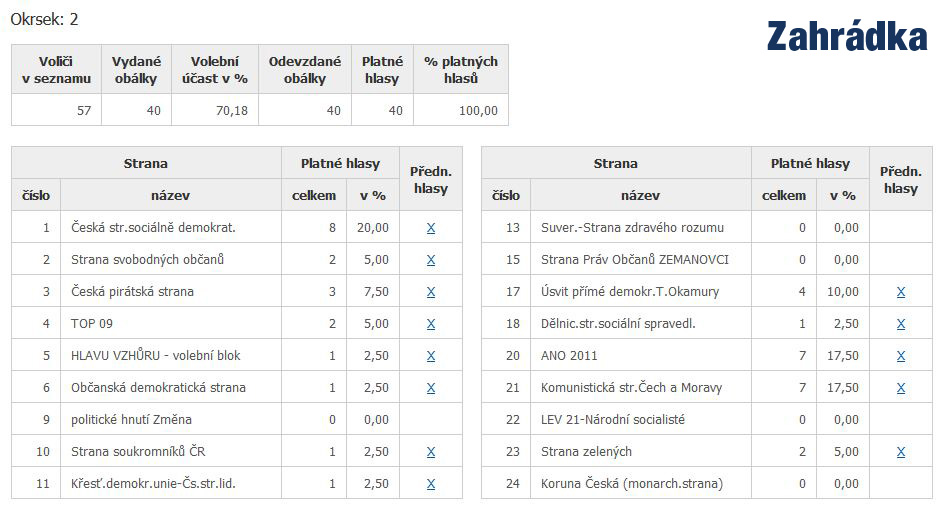This screenshot has width=945, height=514.
Task: Open X link for Křesť.demokr.unie-Čs.str.lid.
Action: coord(431,483)
